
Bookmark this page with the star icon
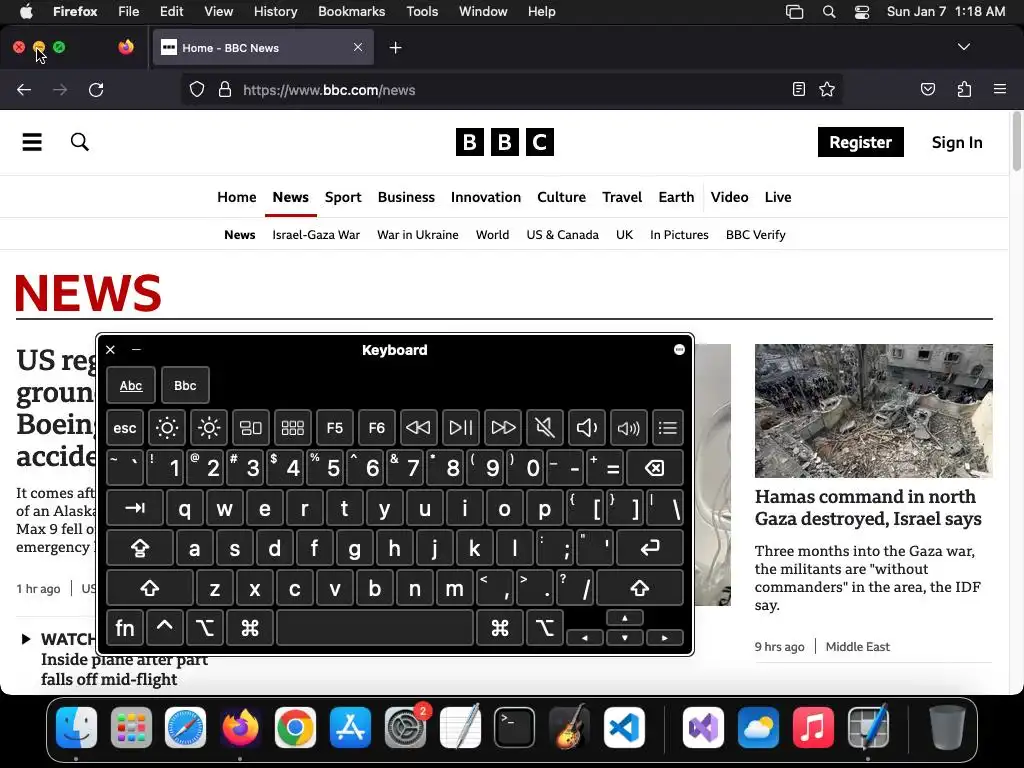point(827,89)
